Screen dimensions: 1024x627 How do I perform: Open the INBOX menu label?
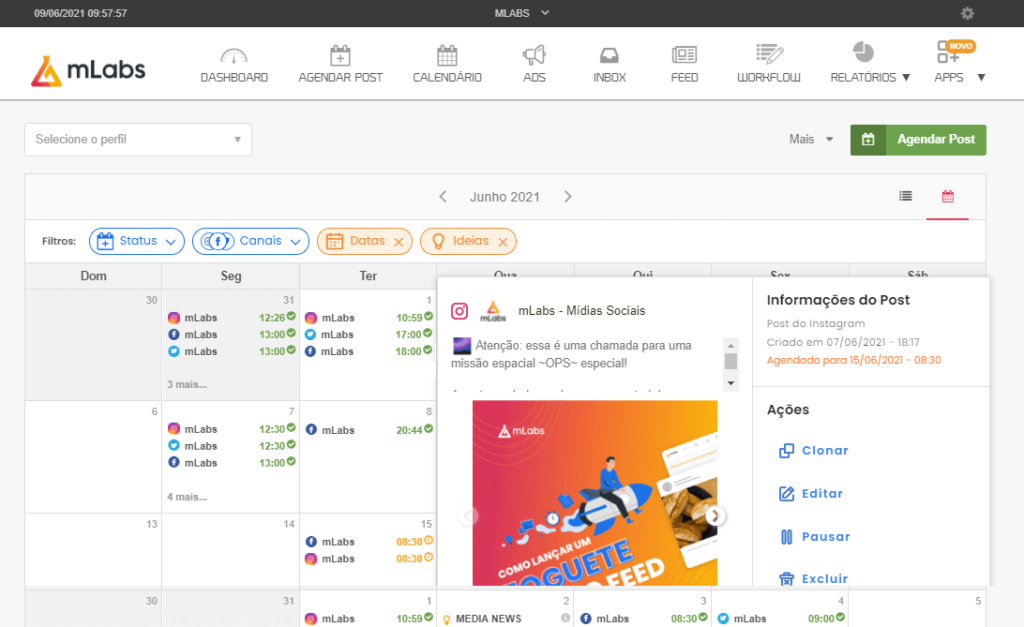pos(609,78)
